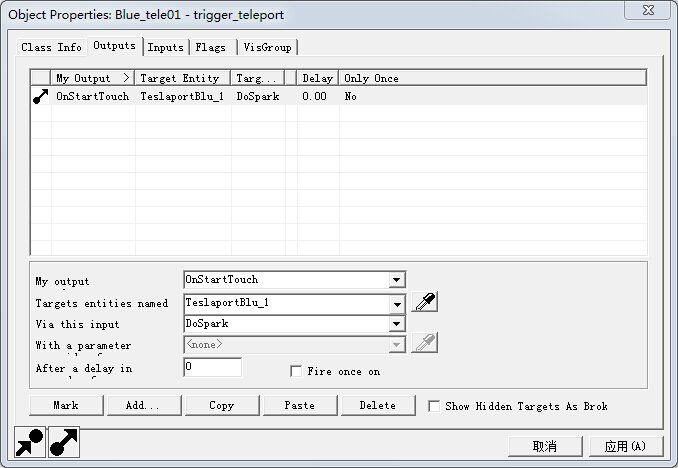Copy the selected output
678x468 pixels.
click(222, 405)
